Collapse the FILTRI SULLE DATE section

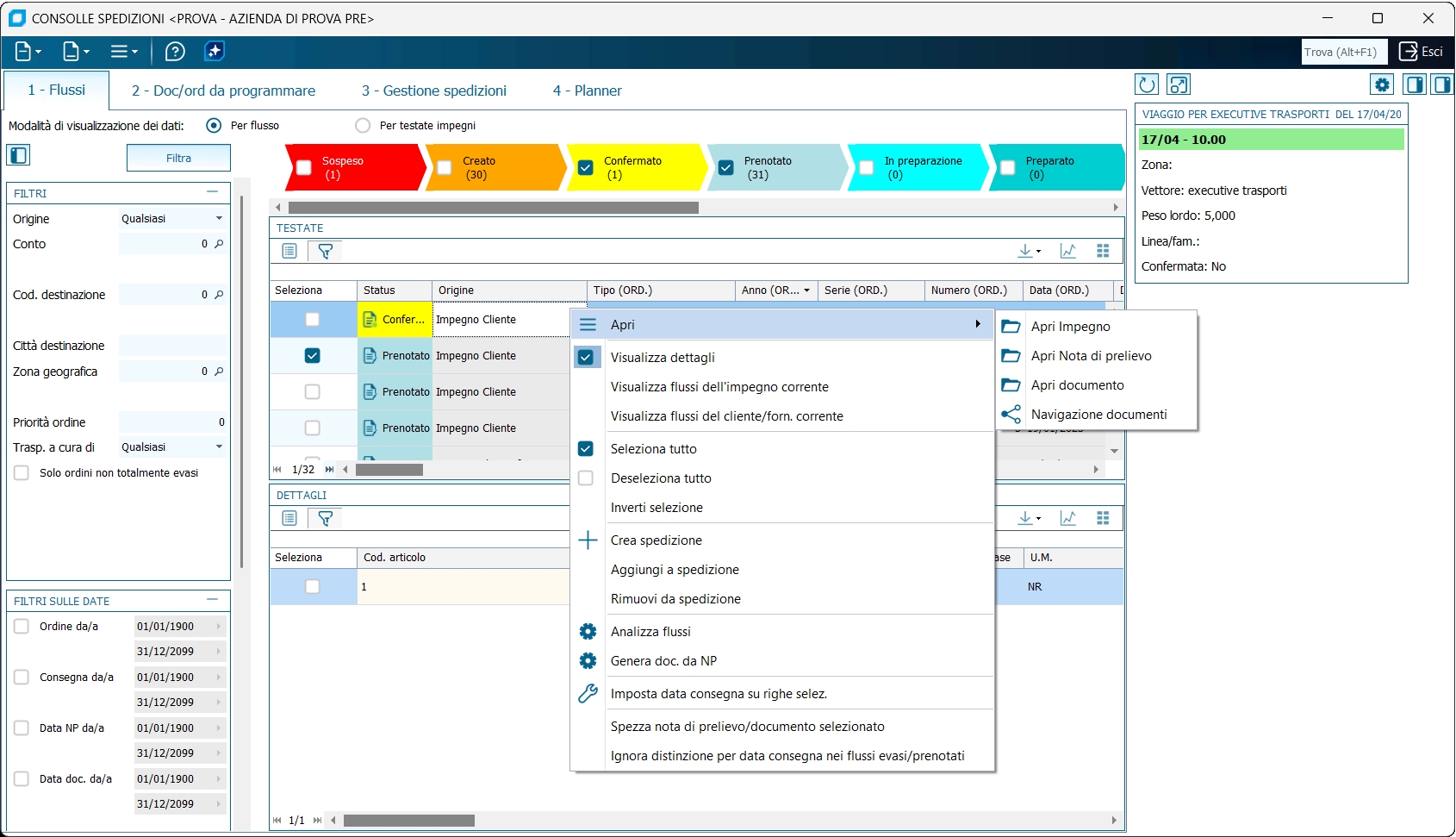click(x=213, y=600)
